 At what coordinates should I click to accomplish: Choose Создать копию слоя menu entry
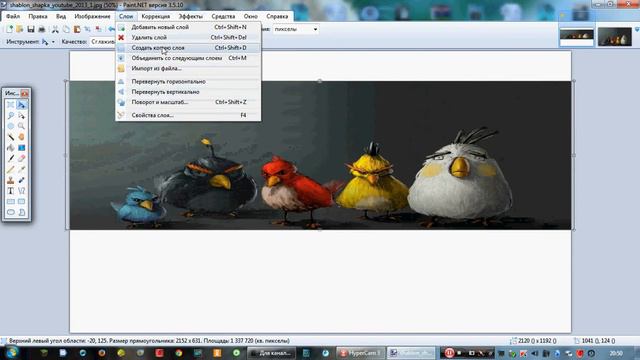point(188,48)
